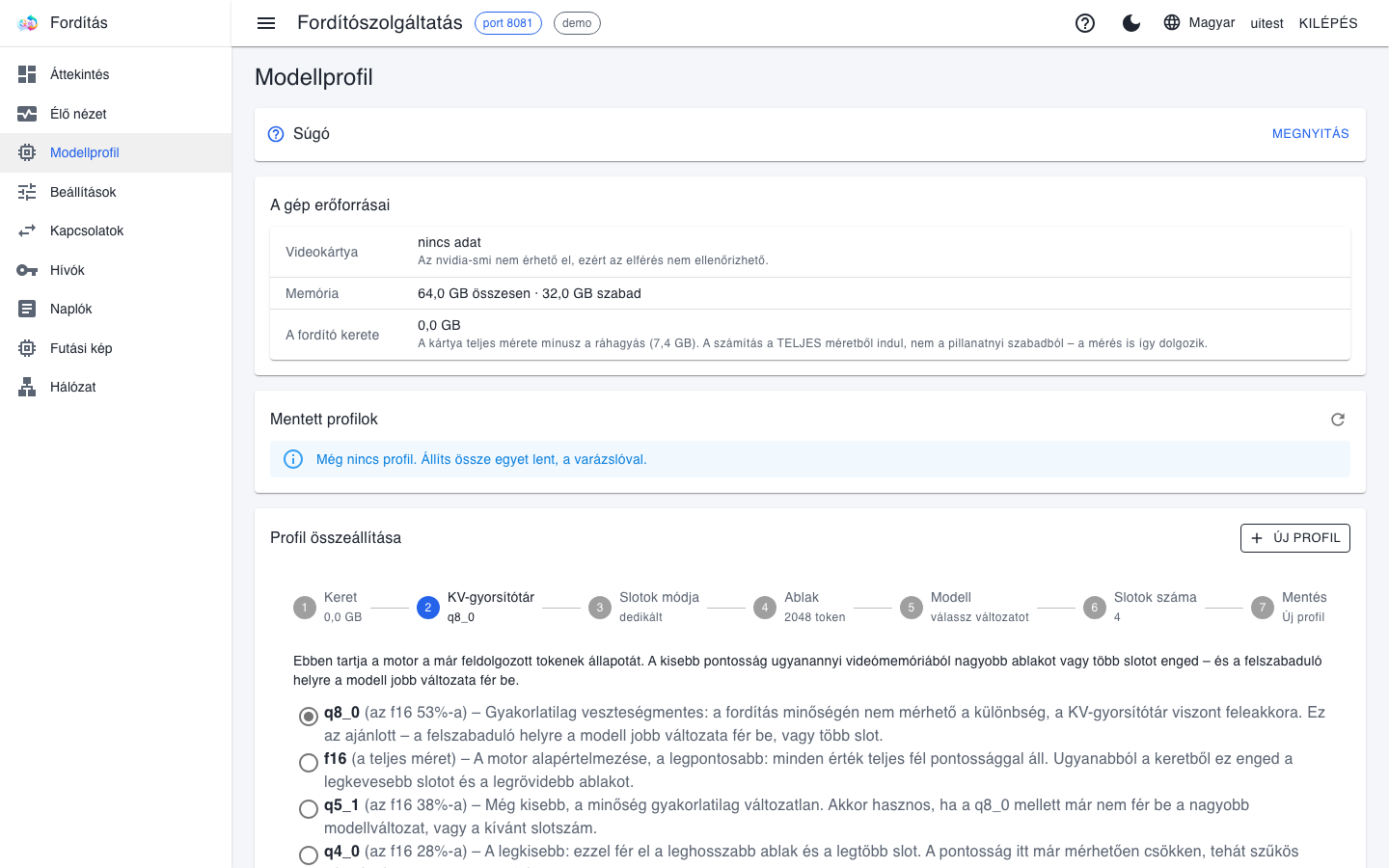Open step 7 Mentés in the wizard
The image size is (1389, 868).
tap(1290, 607)
